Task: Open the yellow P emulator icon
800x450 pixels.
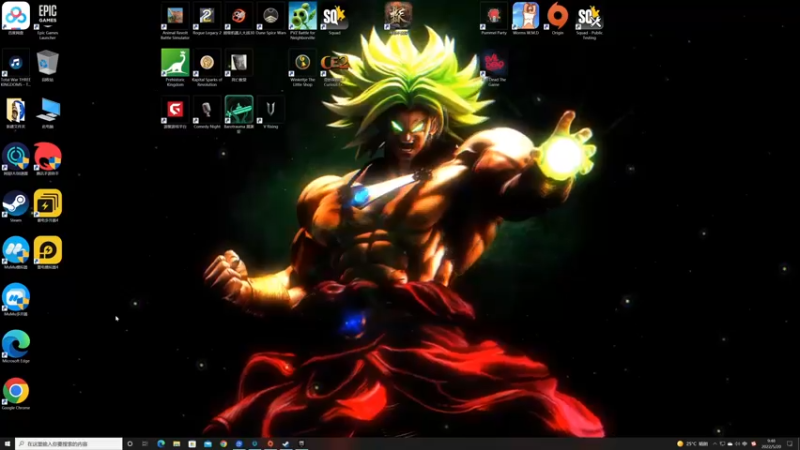Action: 47,253
